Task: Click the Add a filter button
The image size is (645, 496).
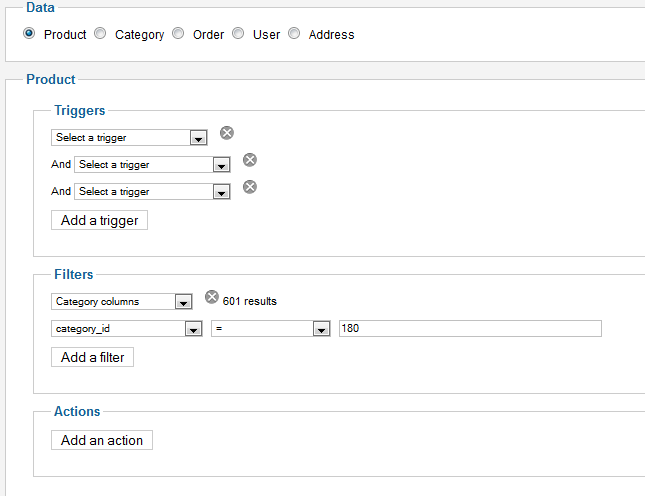Action: point(92,357)
